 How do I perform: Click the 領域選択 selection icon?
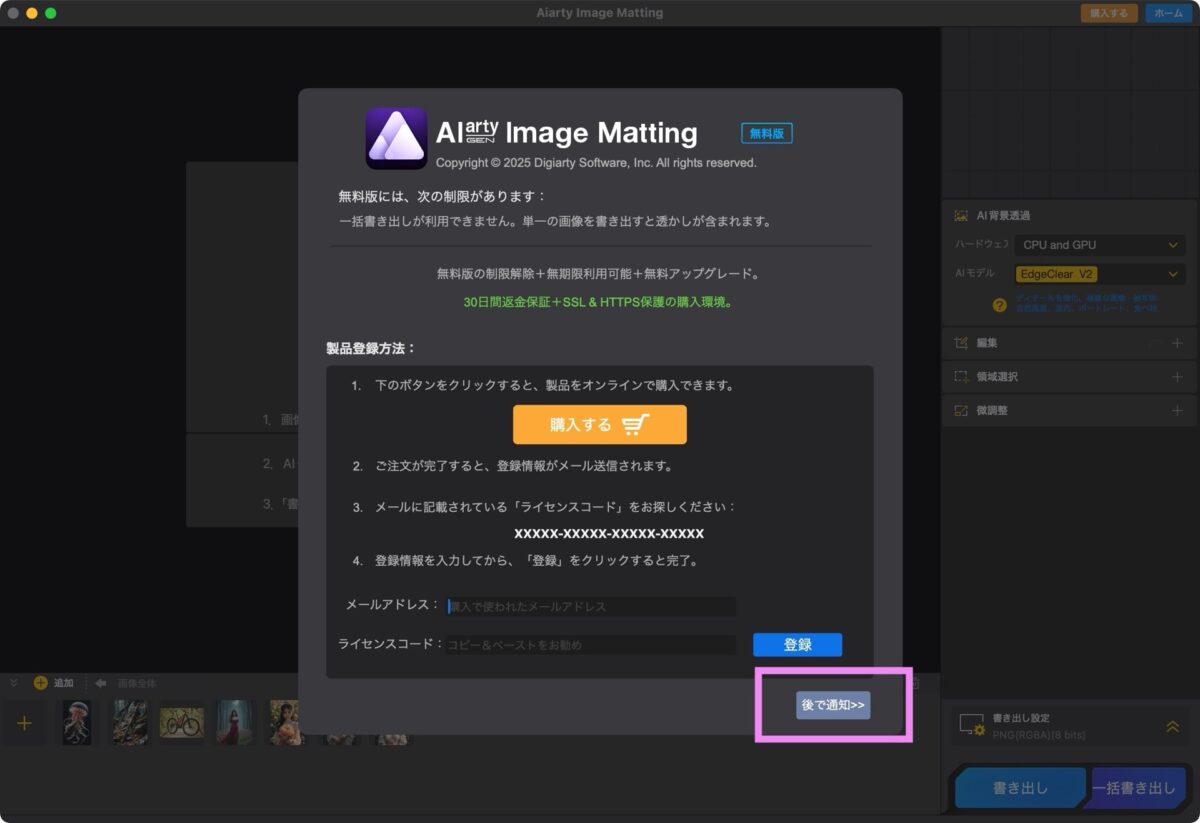click(x=961, y=377)
